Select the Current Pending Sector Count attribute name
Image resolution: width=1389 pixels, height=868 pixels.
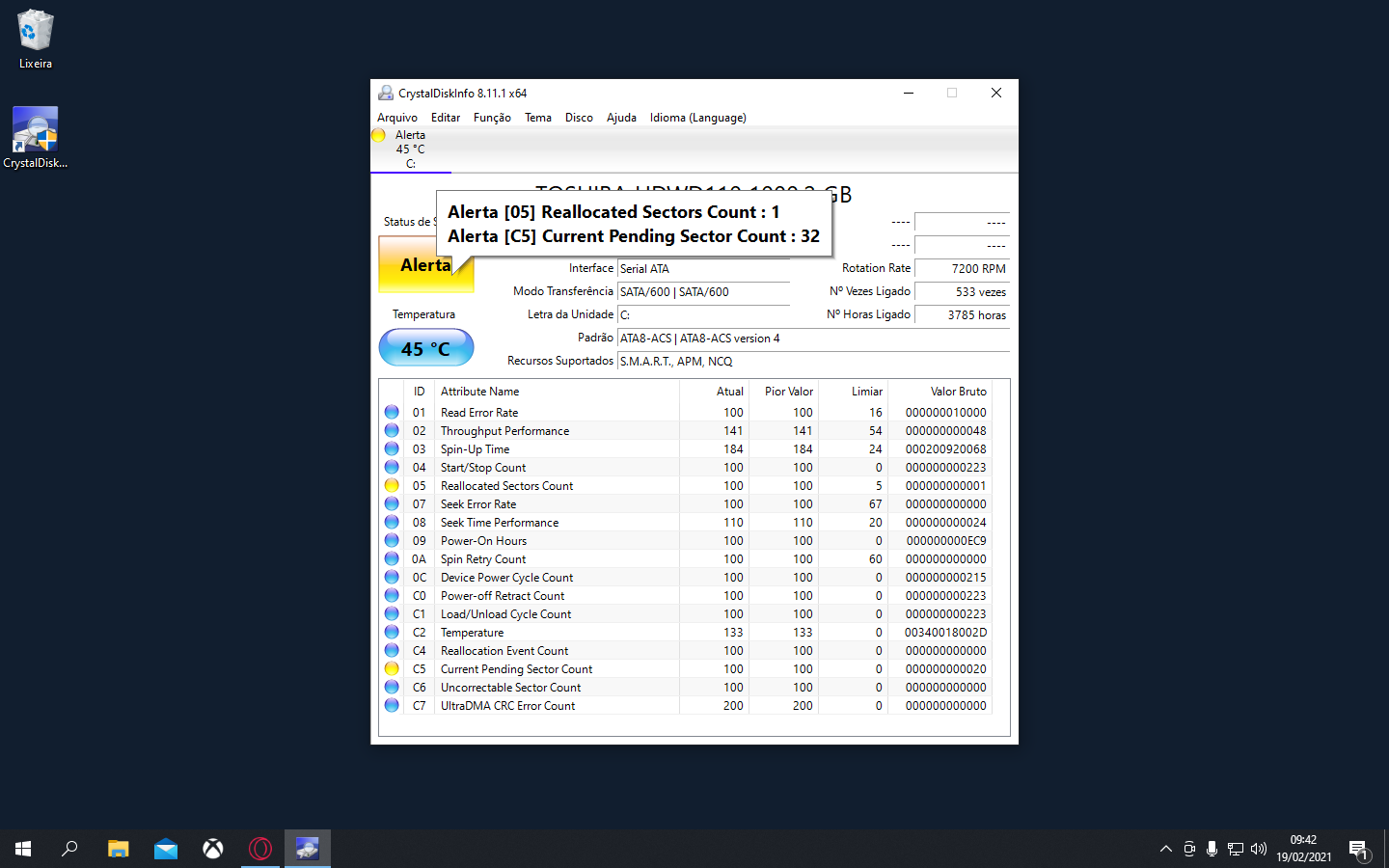click(x=516, y=669)
